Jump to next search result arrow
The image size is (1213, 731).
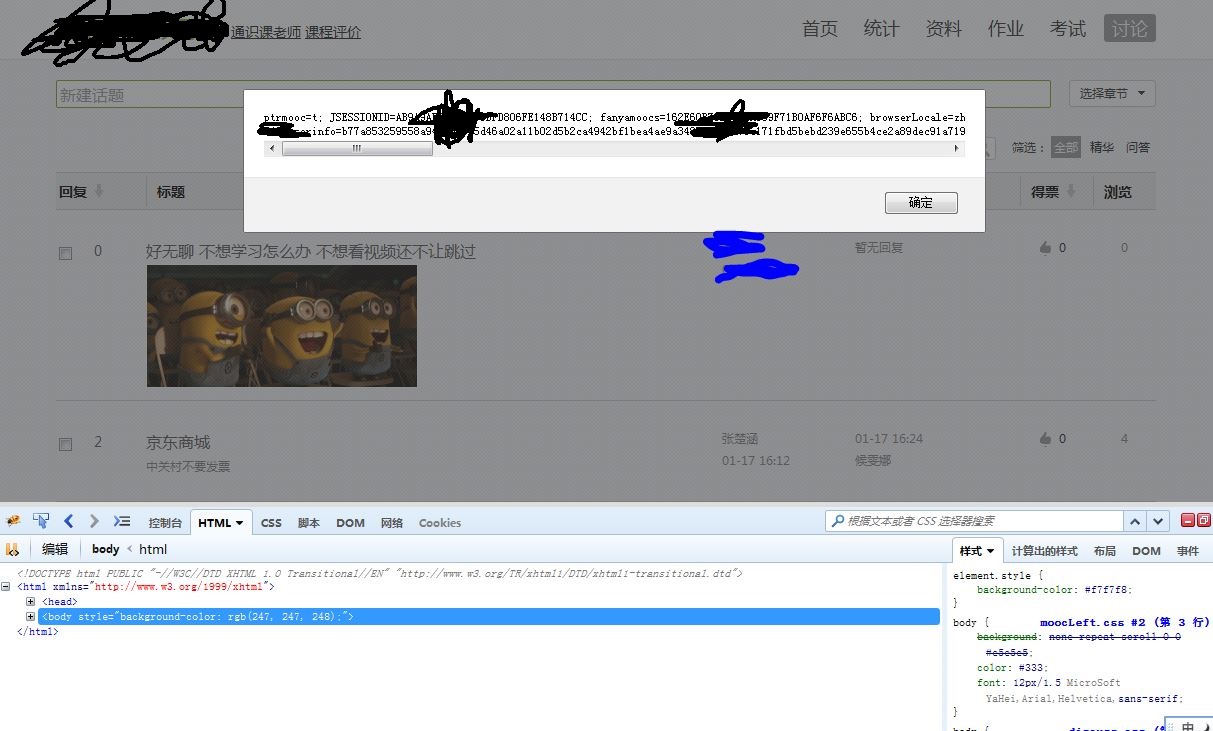click(x=1158, y=521)
